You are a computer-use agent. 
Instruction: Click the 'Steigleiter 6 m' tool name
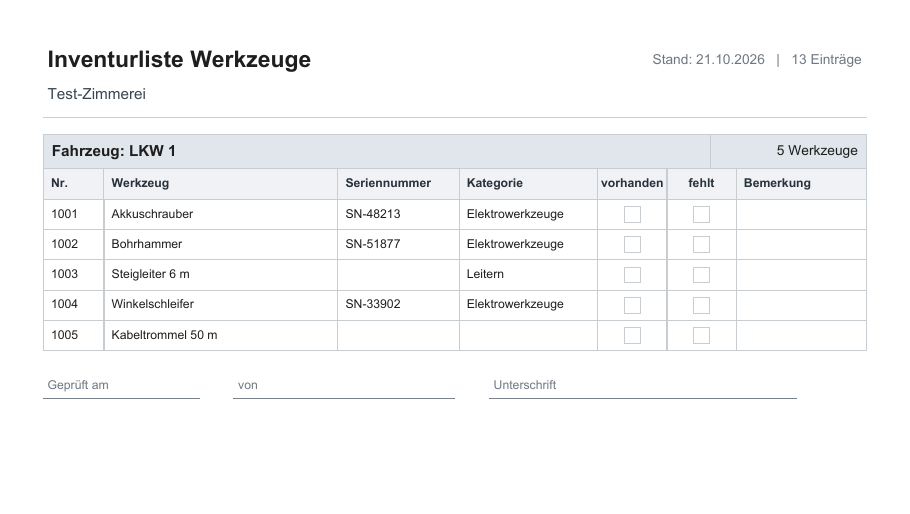150,274
